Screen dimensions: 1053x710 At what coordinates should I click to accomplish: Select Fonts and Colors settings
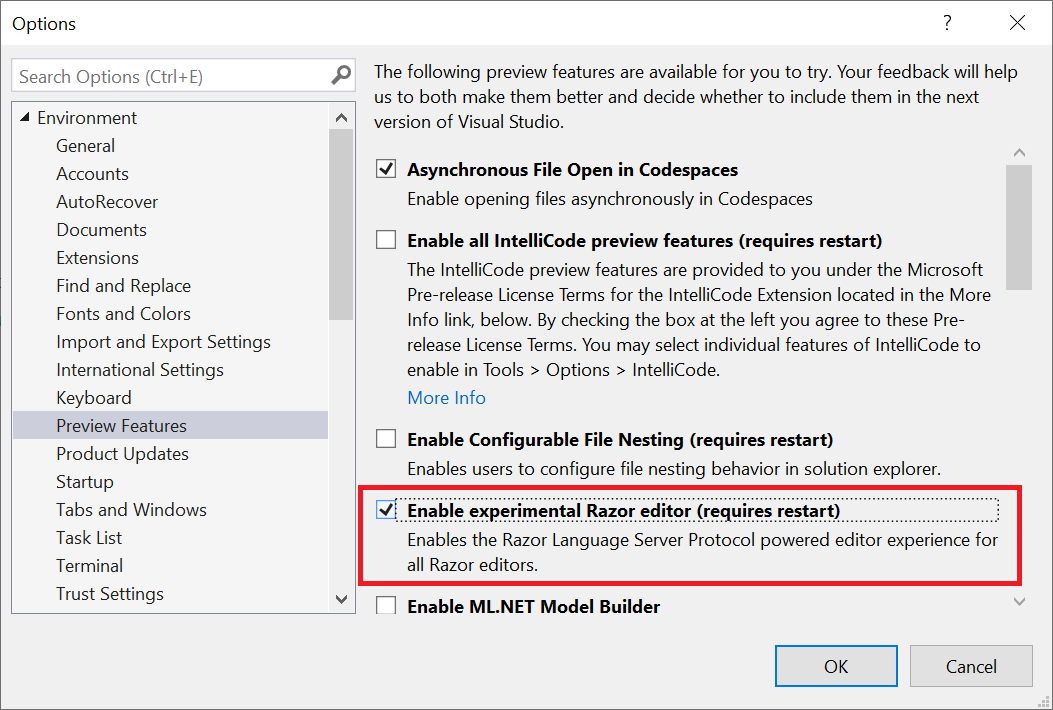coord(123,313)
